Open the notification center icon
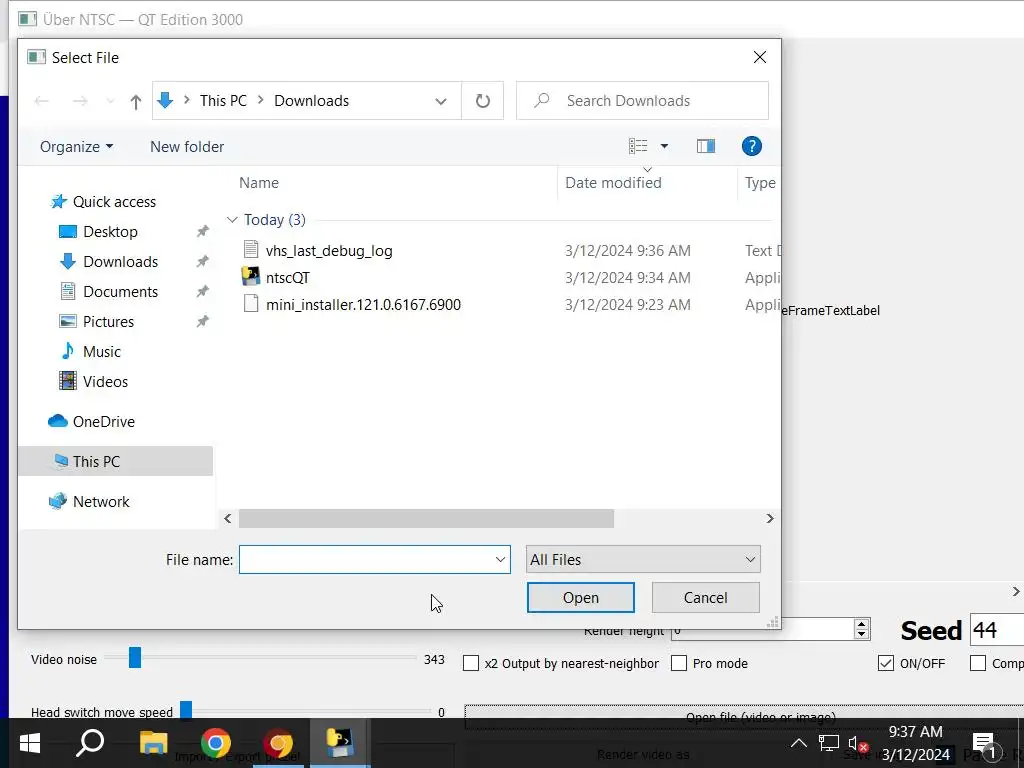The image size is (1024, 768). coord(986,744)
